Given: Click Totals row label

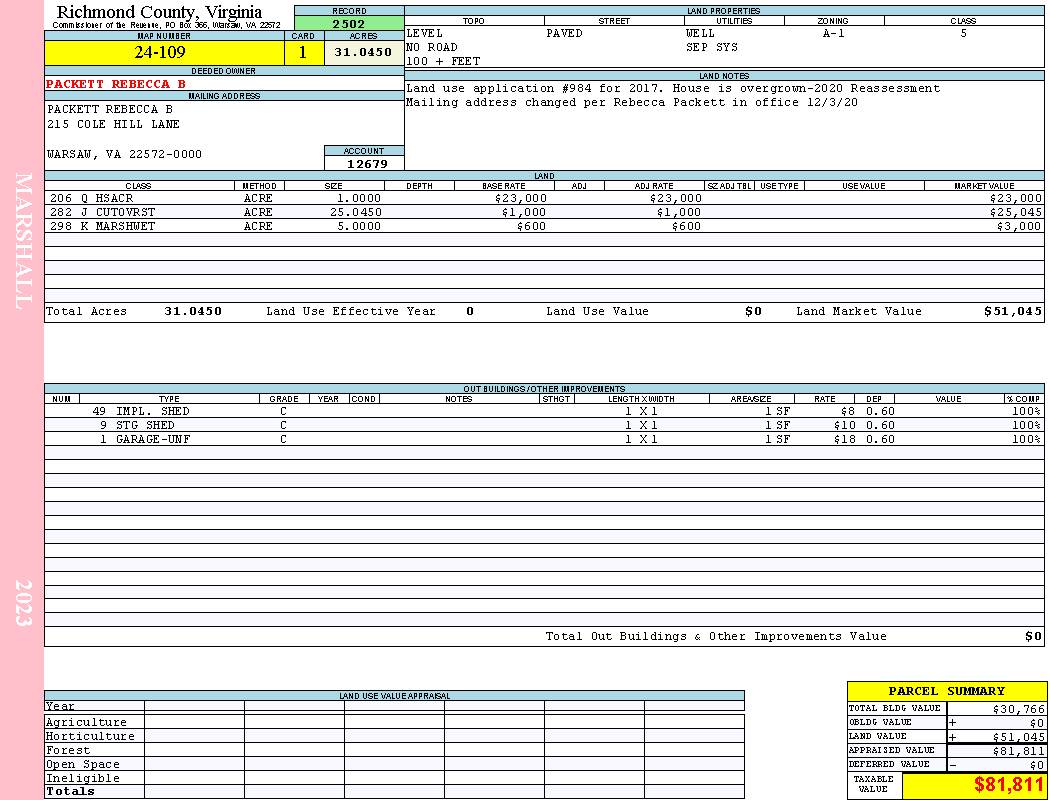Looking at the screenshot, I should pos(70,791).
